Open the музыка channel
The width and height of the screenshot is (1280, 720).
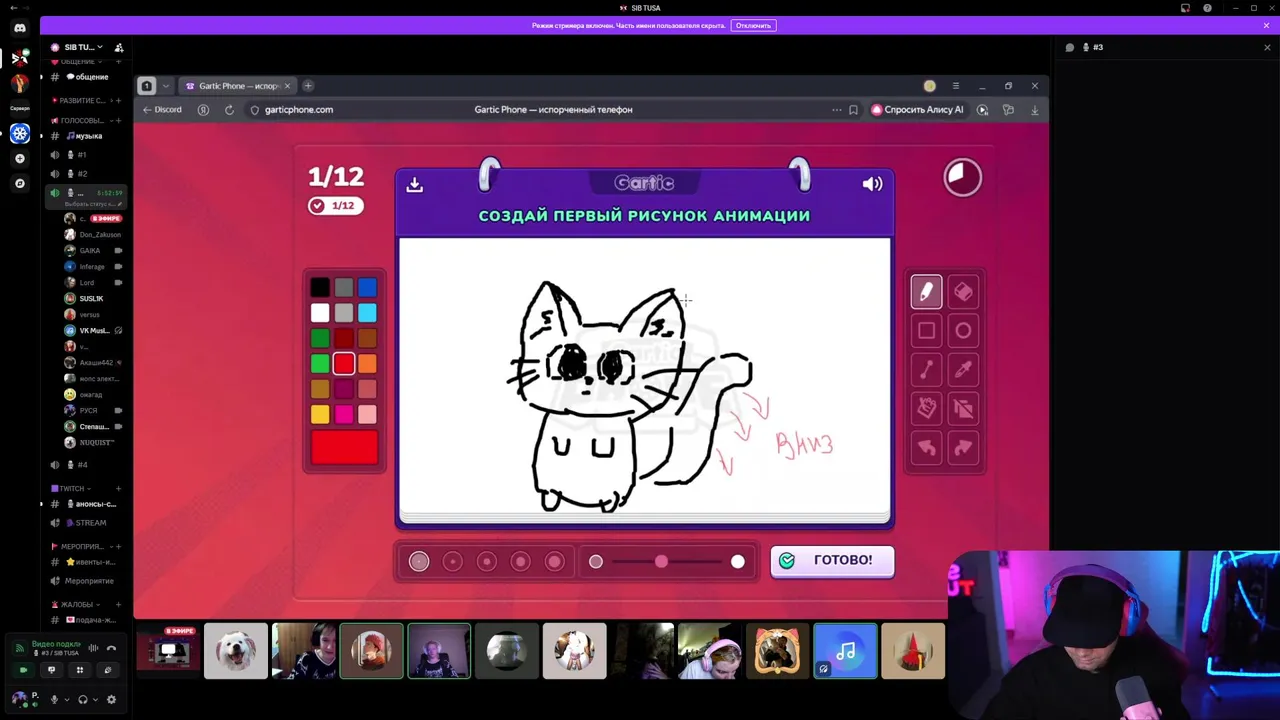86,136
